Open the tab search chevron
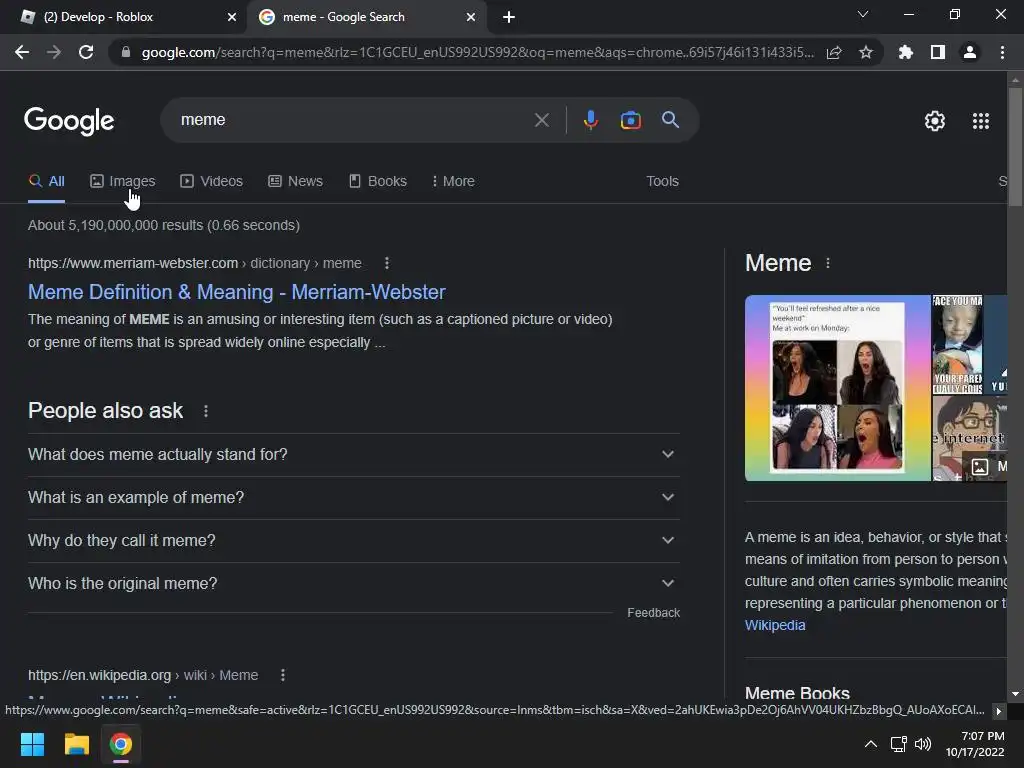1024x768 pixels. tap(863, 14)
